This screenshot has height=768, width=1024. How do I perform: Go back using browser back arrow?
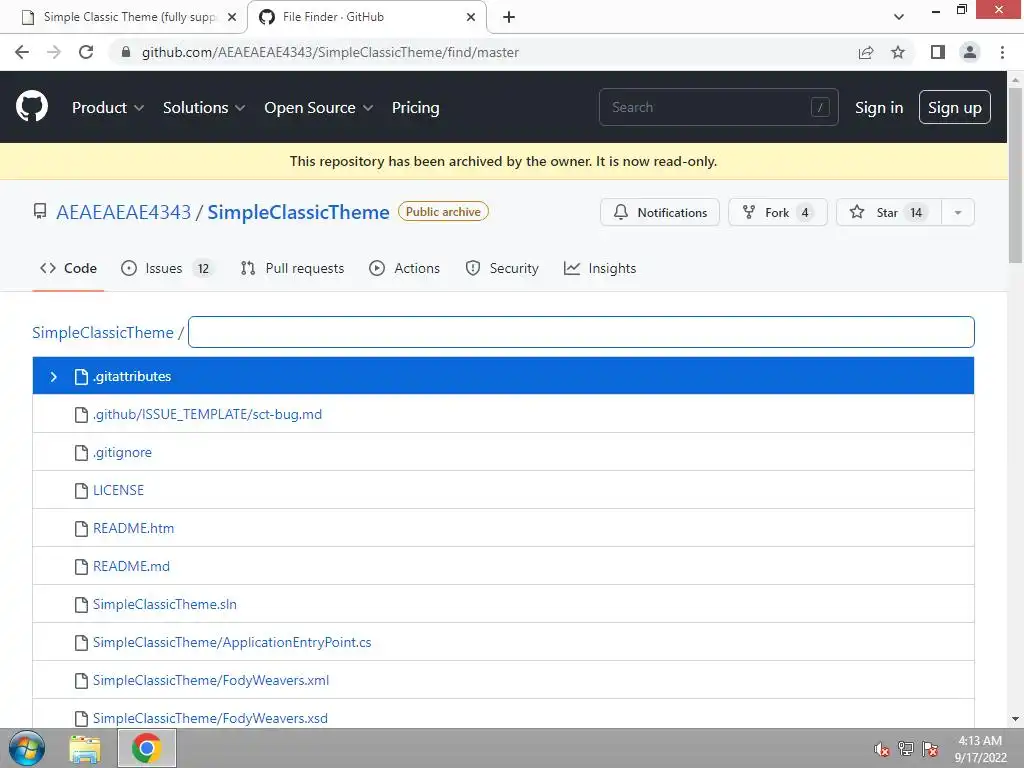pos(22,52)
